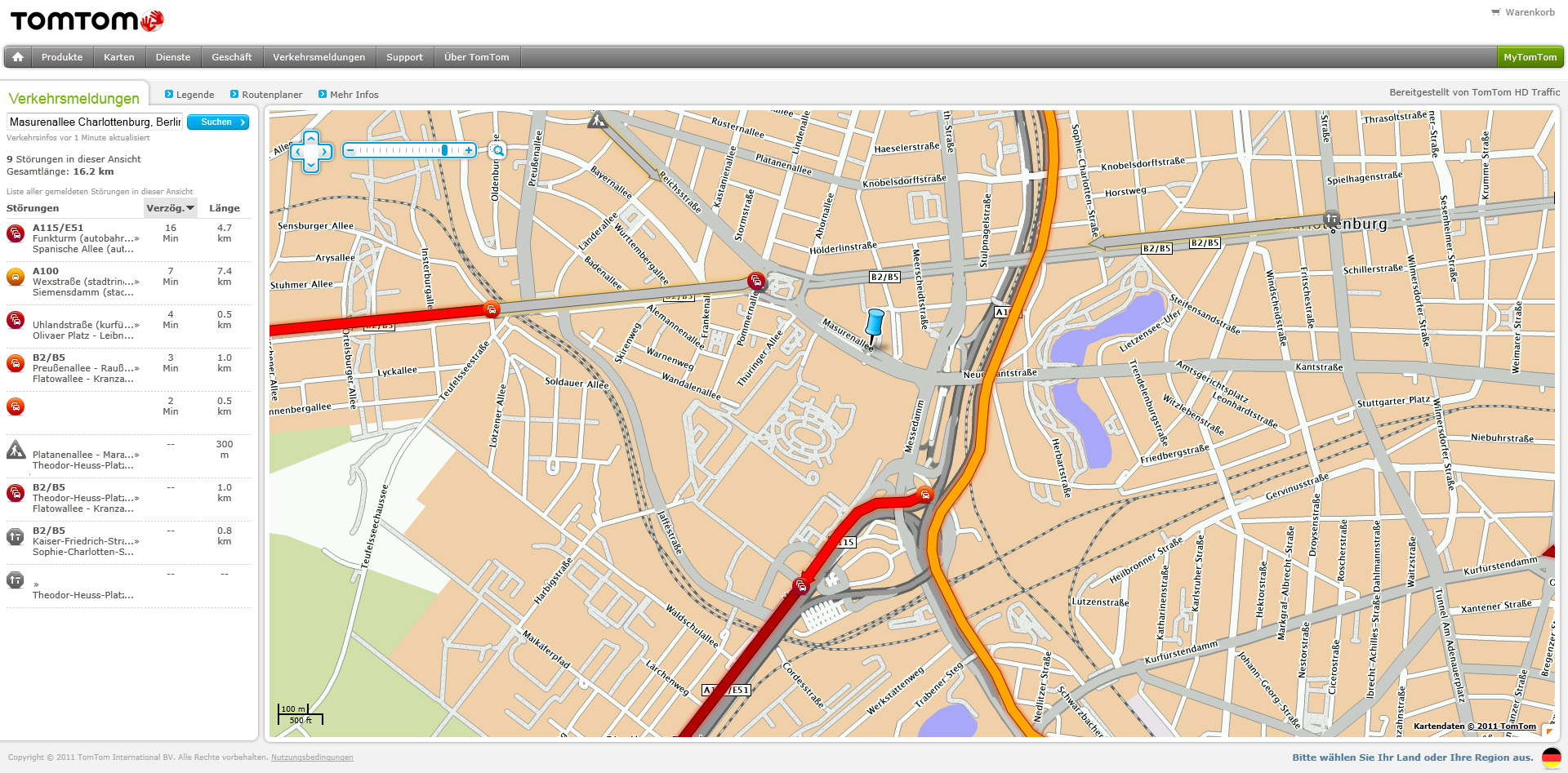Click the A100 orange slow traffic icon
The width and height of the screenshot is (1568, 773).
[16, 277]
